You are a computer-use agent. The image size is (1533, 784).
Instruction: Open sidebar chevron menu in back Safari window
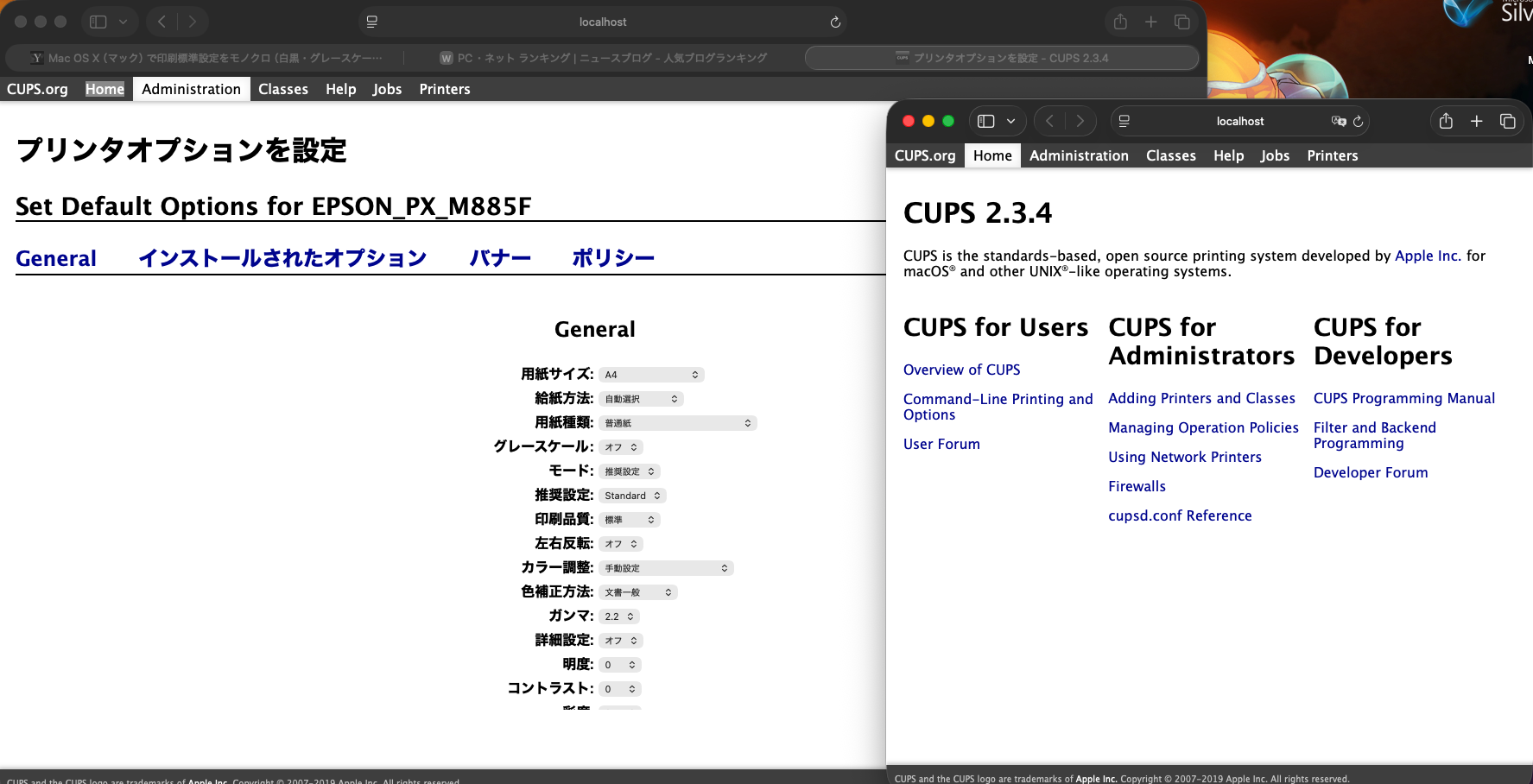(123, 22)
